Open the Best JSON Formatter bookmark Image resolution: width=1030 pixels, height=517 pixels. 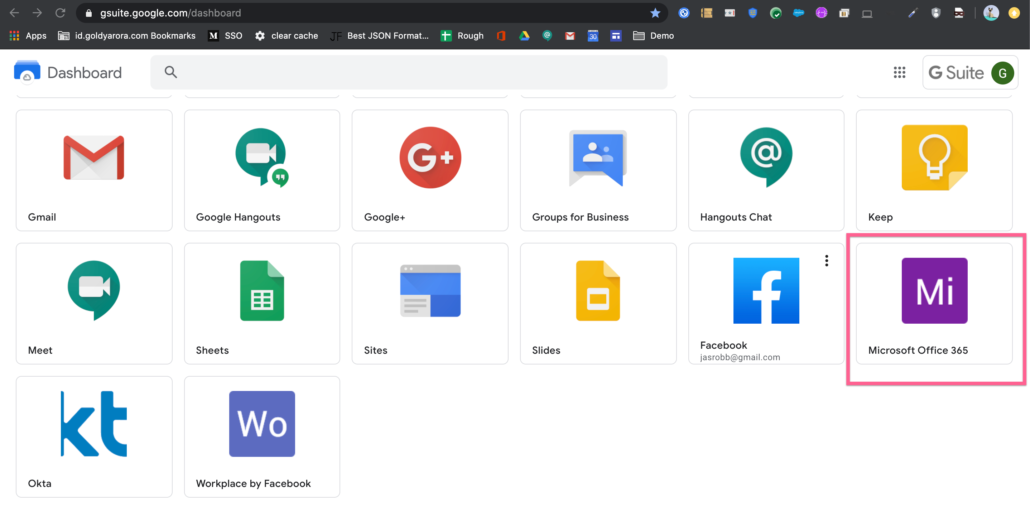pyautogui.click(x=380, y=36)
